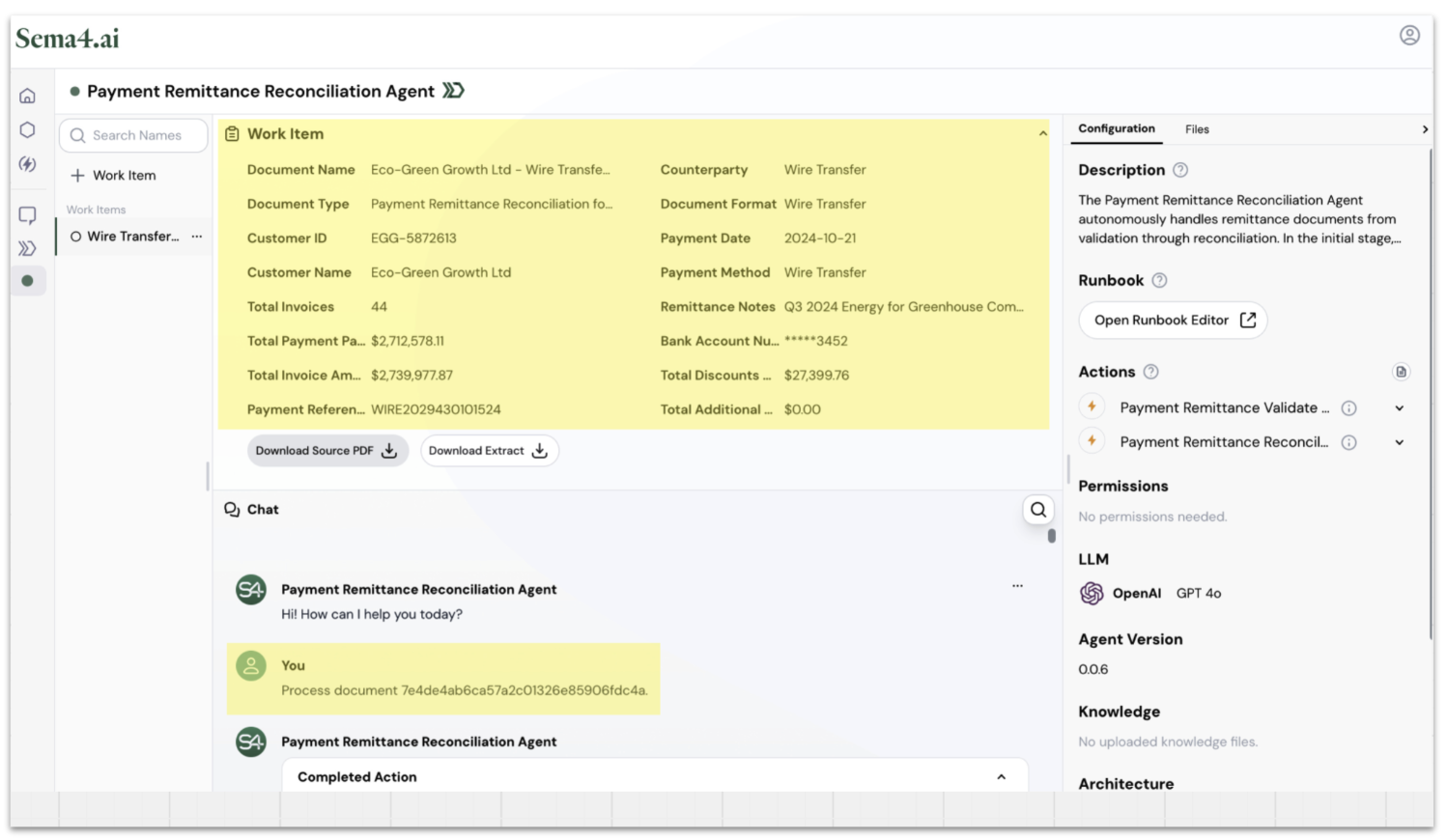
Task: Click the Total Additional value $0.00
Action: 803,410
